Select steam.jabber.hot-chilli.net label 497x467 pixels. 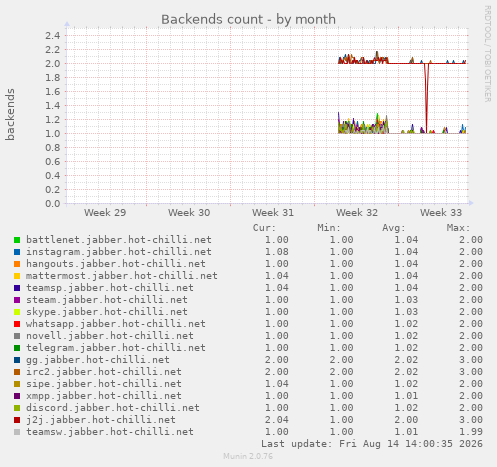tap(107, 300)
